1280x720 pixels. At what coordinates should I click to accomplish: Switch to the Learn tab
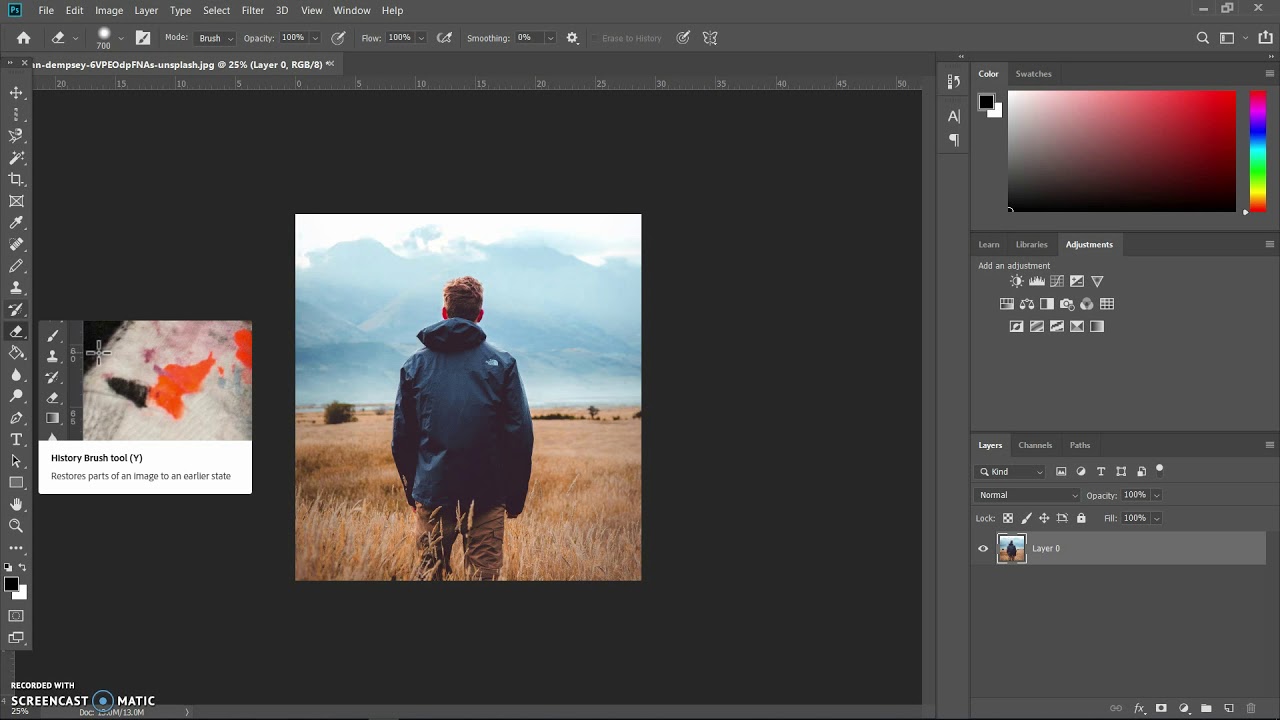(989, 244)
